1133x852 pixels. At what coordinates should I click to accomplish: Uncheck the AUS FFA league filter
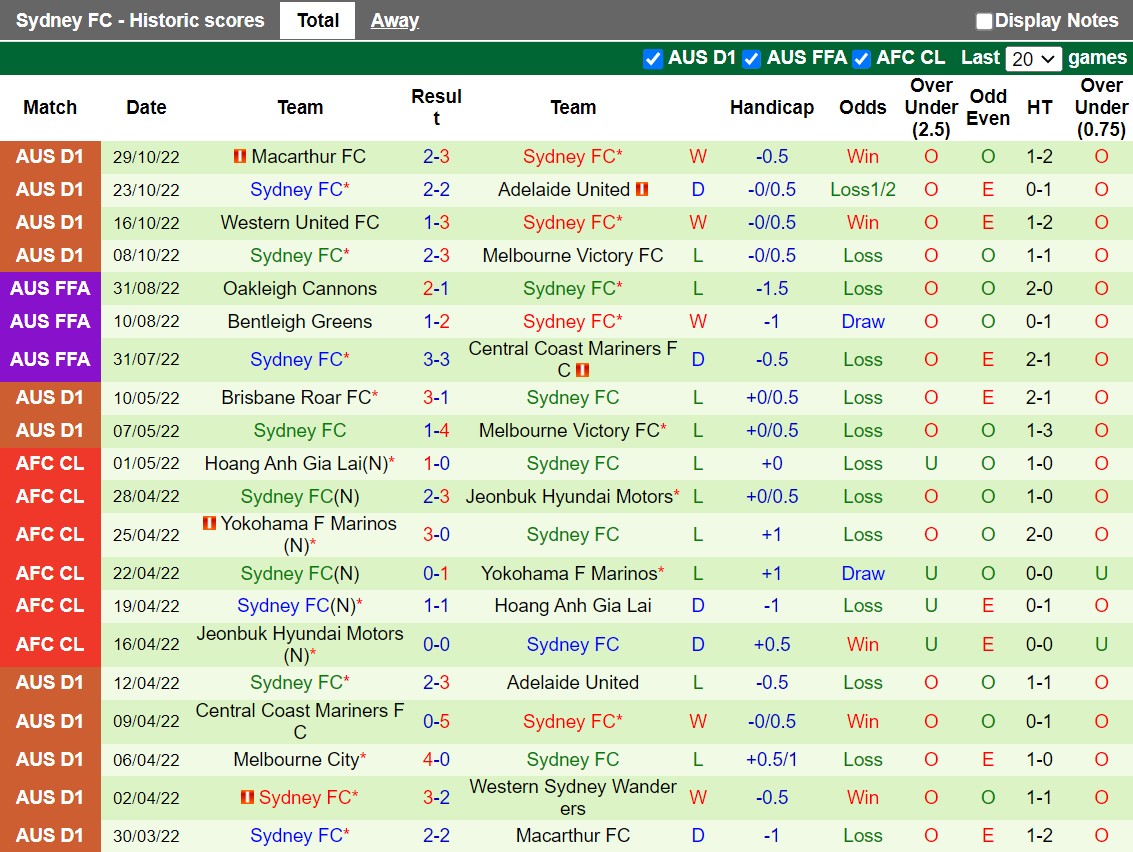[751, 58]
